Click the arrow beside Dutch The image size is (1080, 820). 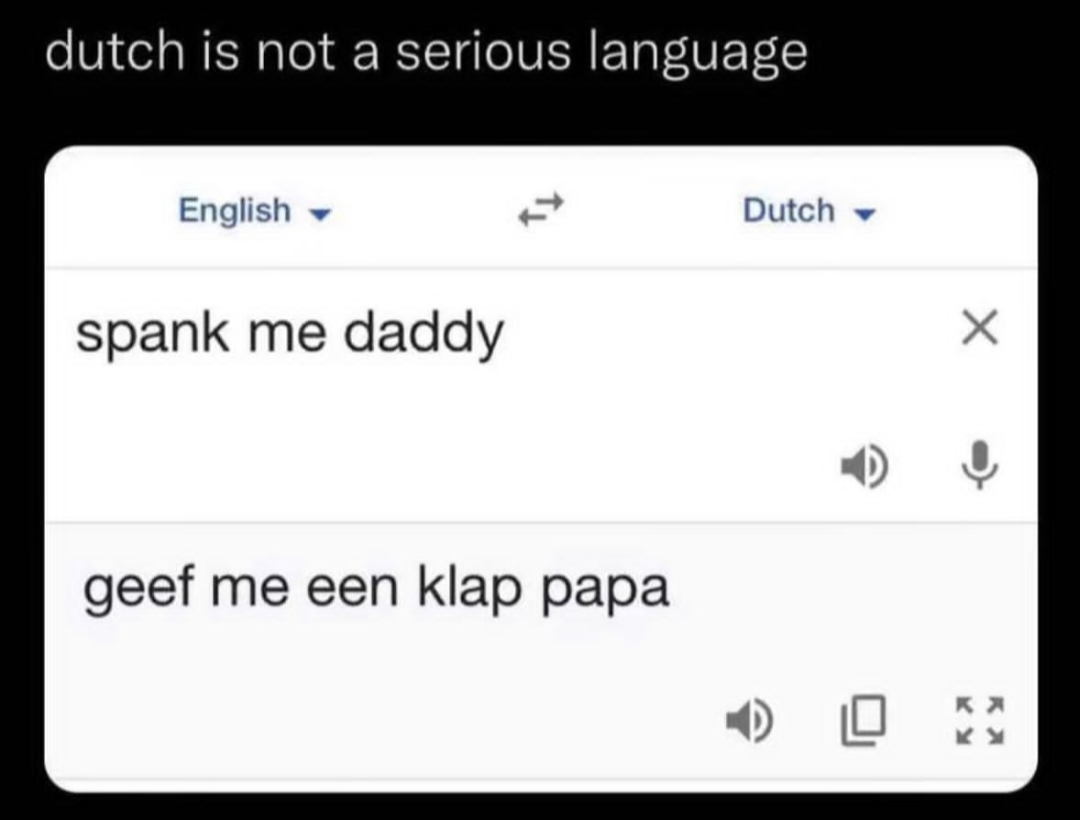[x=864, y=212]
